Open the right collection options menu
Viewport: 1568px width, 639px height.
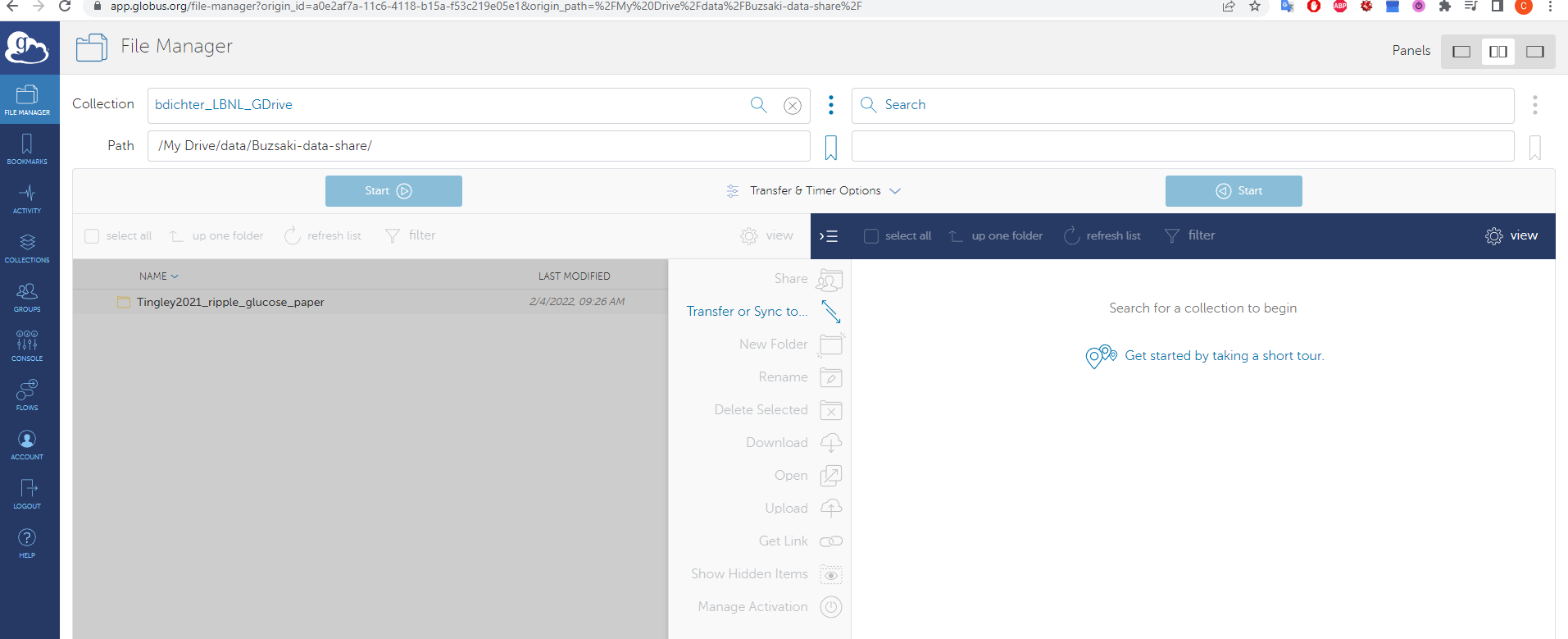[x=1535, y=105]
